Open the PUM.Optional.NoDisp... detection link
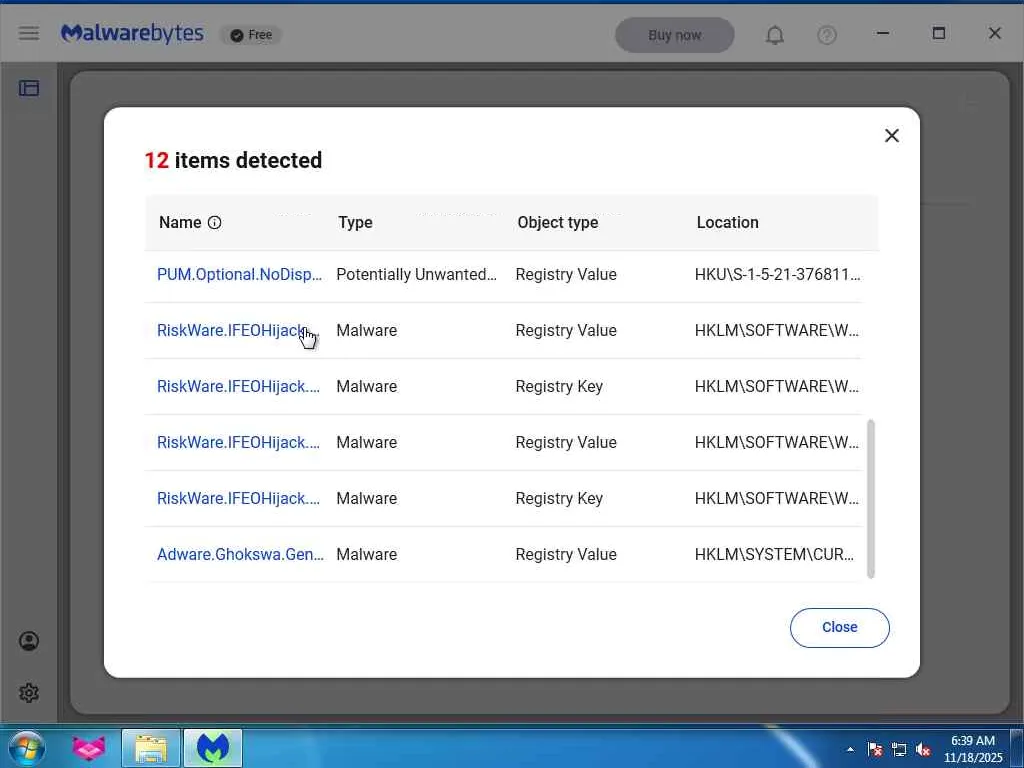The width and height of the screenshot is (1024, 768). [239, 274]
